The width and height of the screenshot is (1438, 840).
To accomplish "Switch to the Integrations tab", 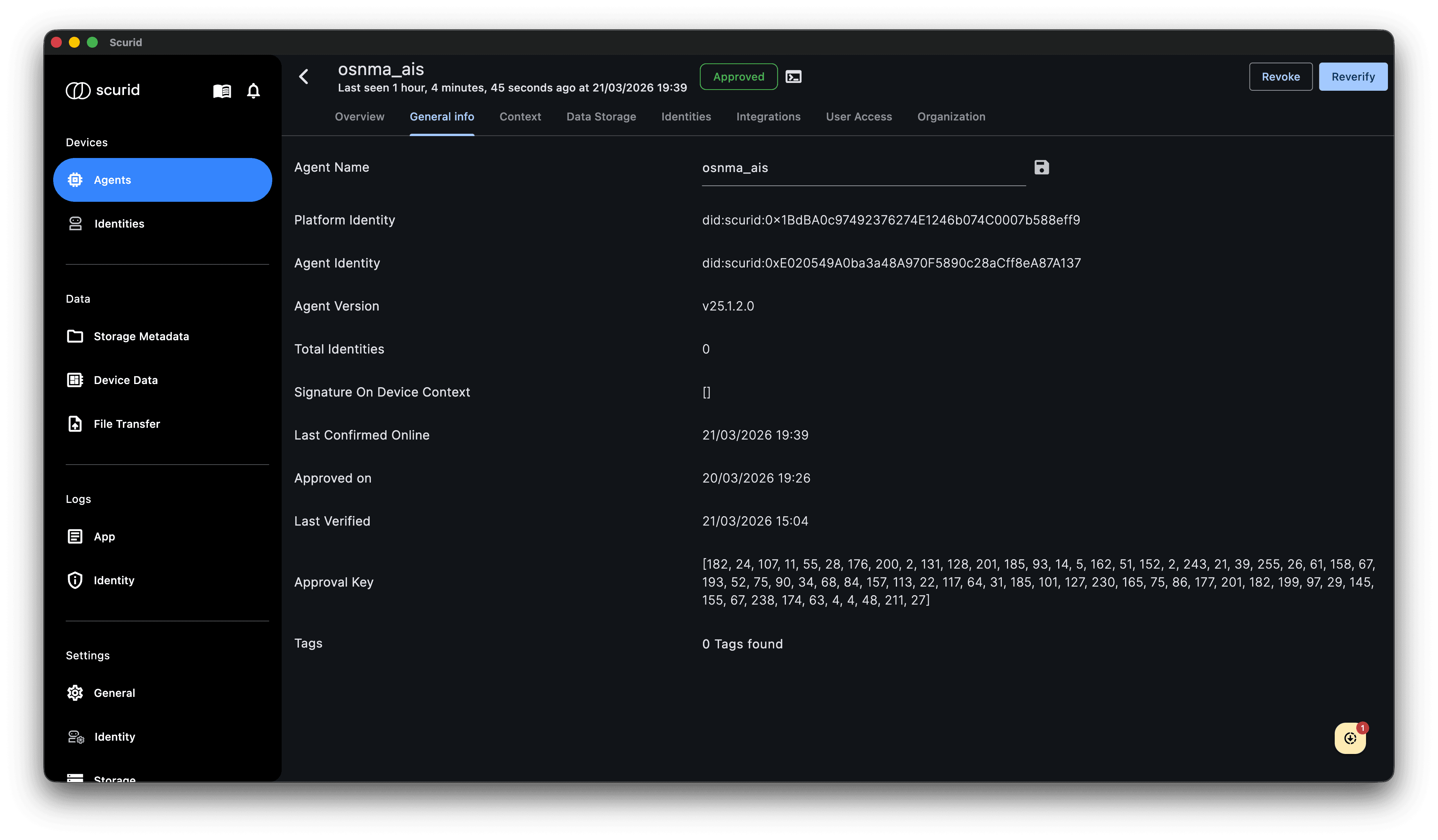I will click(x=768, y=116).
